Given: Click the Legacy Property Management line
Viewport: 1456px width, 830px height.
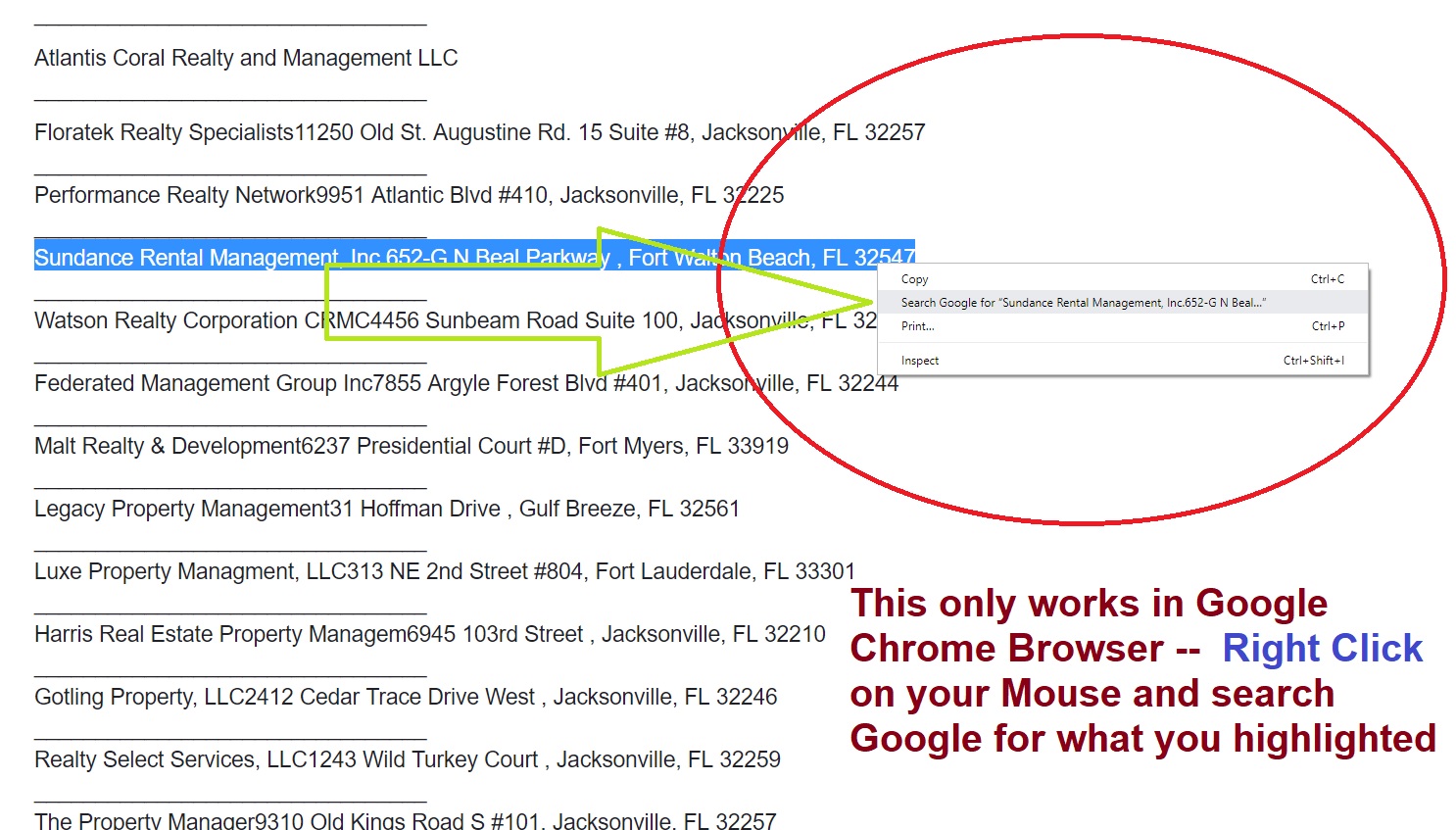Looking at the screenshot, I should click(x=387, y=509).
